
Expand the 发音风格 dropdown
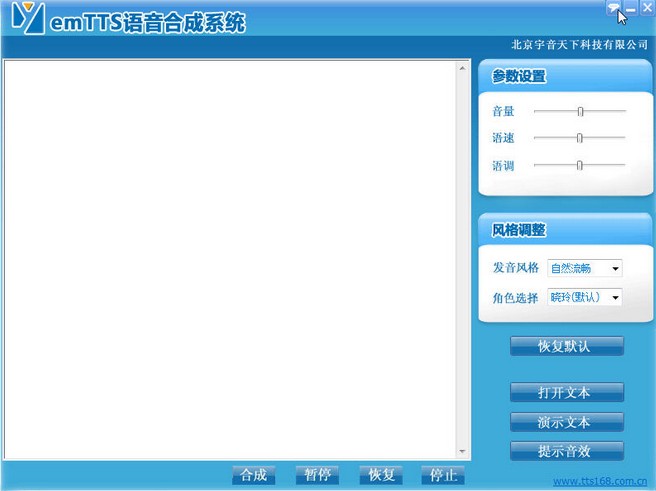click(614, 268)
